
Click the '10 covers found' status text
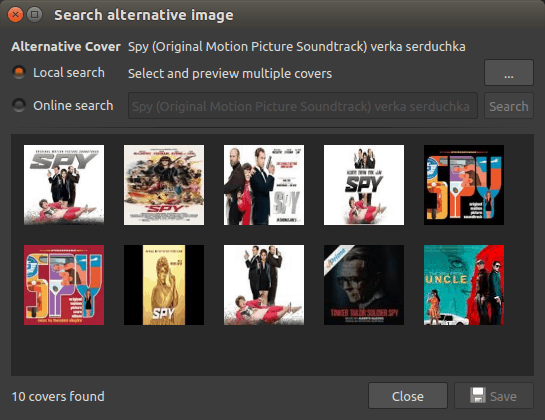[58, 396]
